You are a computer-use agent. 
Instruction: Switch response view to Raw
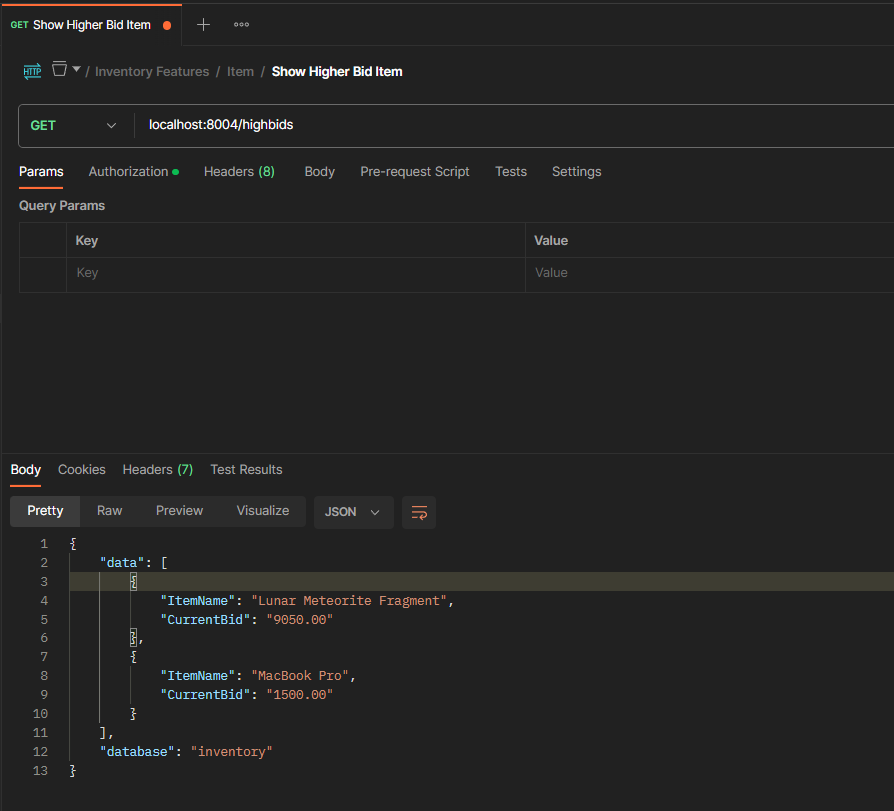click(x=109, y=511)
